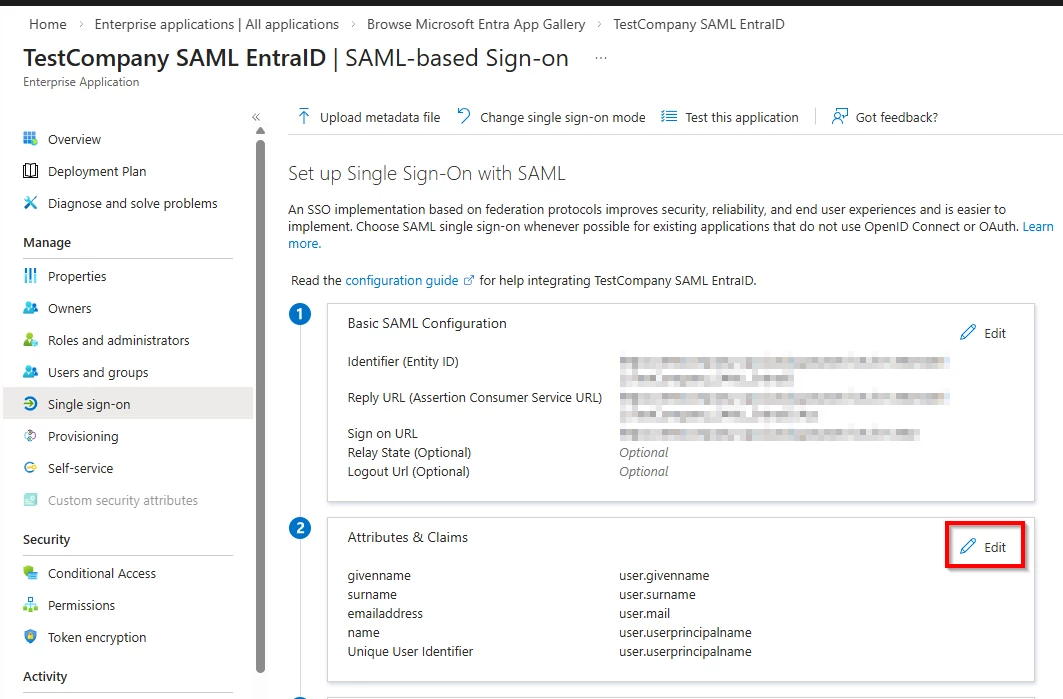This screenshot has height=699, width=1063.
Task: Click the Provisioning sync icon
Action: tap(30, 436)
